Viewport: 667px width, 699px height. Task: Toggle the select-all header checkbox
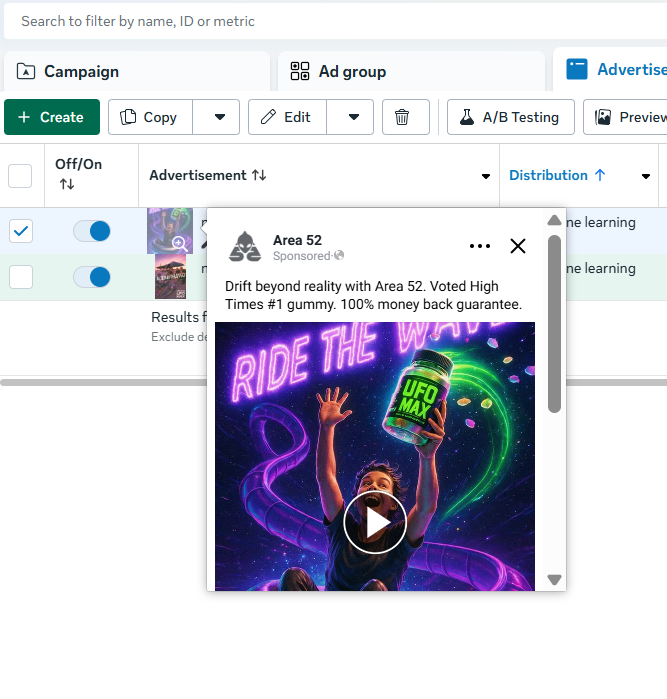click(20, 176)
